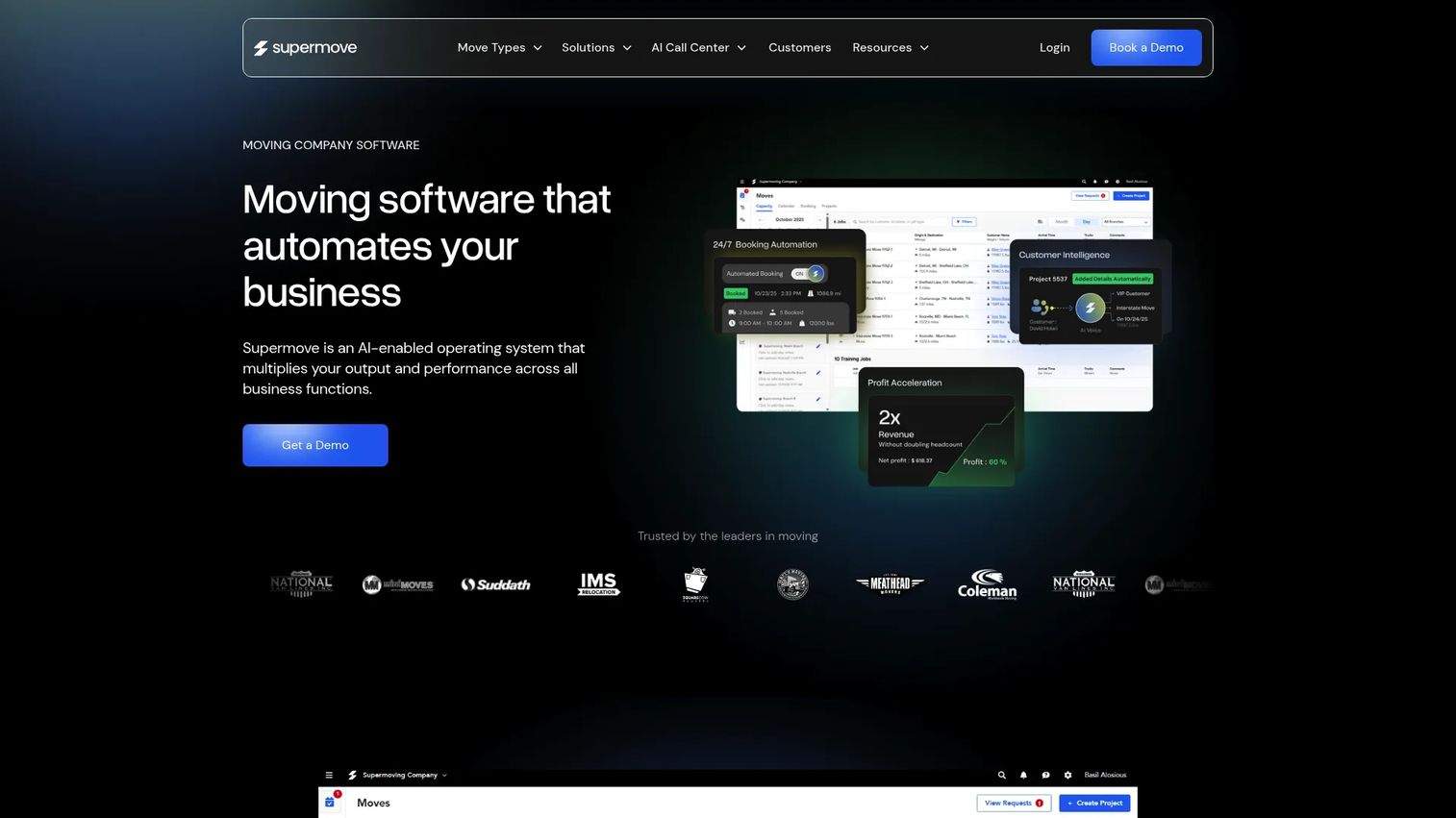The height and width of the screenshot is (818, 1456).
Task: Click the Filters button in the hero dashboard image
Action: (964, 221)
